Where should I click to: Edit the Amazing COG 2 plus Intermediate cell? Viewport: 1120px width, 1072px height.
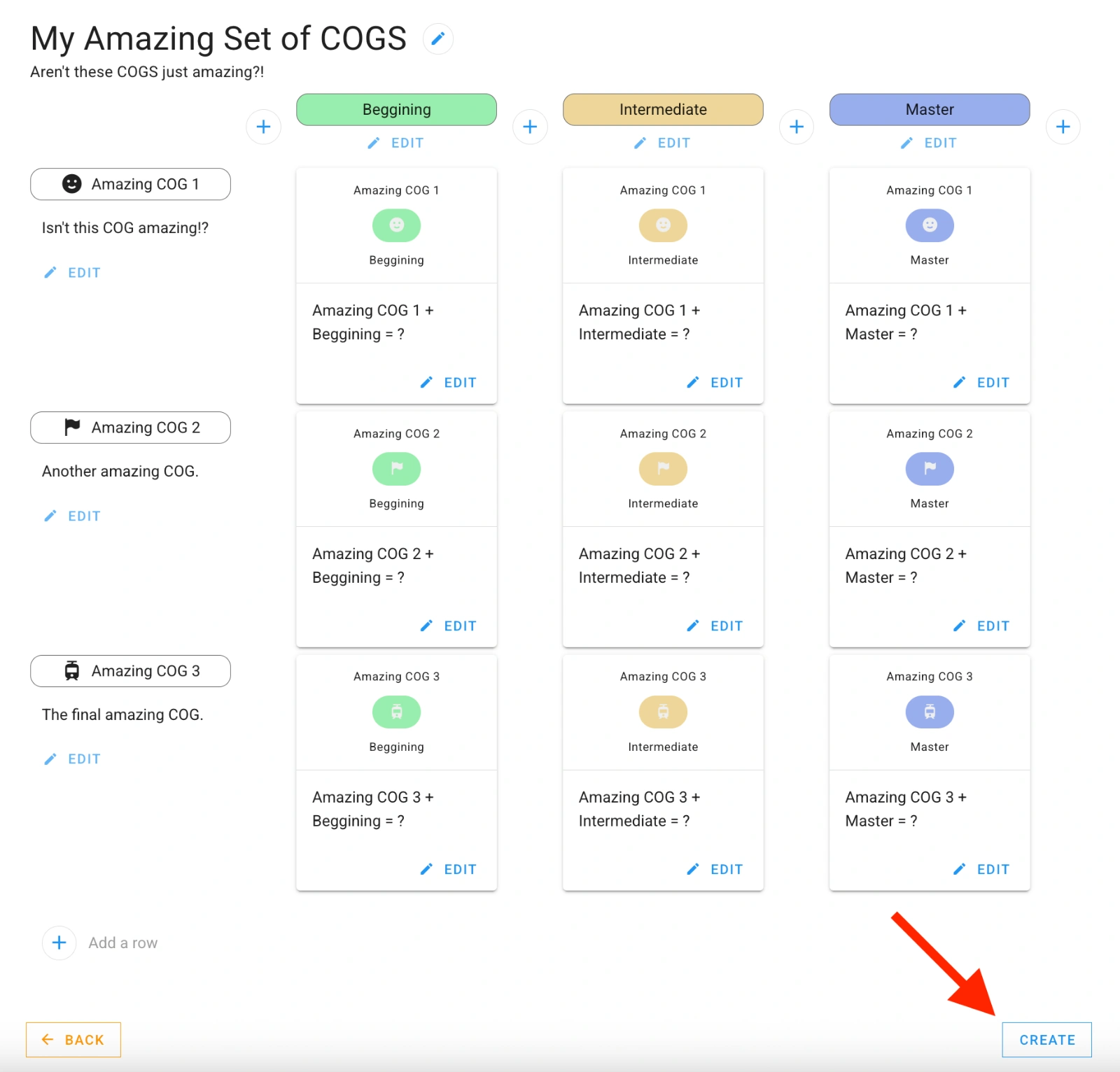pyautogui.click(x=715, y=626)
